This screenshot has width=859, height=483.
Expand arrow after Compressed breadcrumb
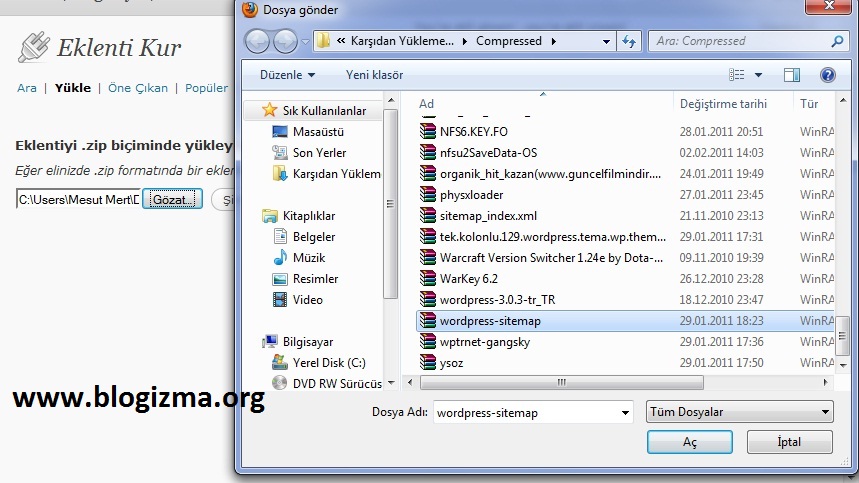[553, 42]
